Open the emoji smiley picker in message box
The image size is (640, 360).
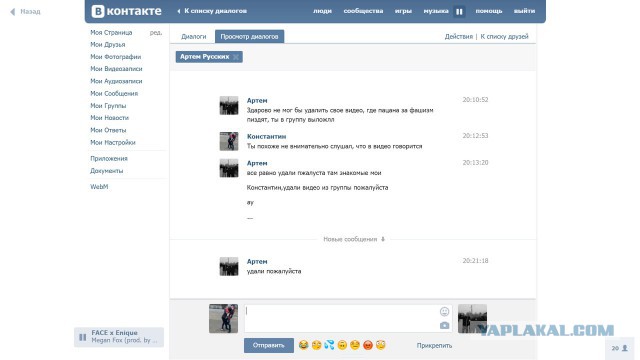coord(444,312)
